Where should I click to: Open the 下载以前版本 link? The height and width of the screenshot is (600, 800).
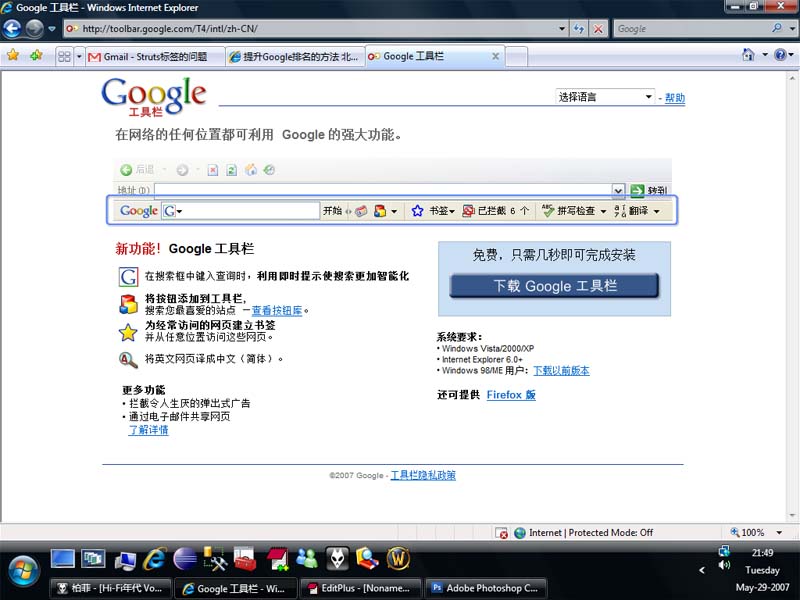pyautogui.click(x=561, y=370)
